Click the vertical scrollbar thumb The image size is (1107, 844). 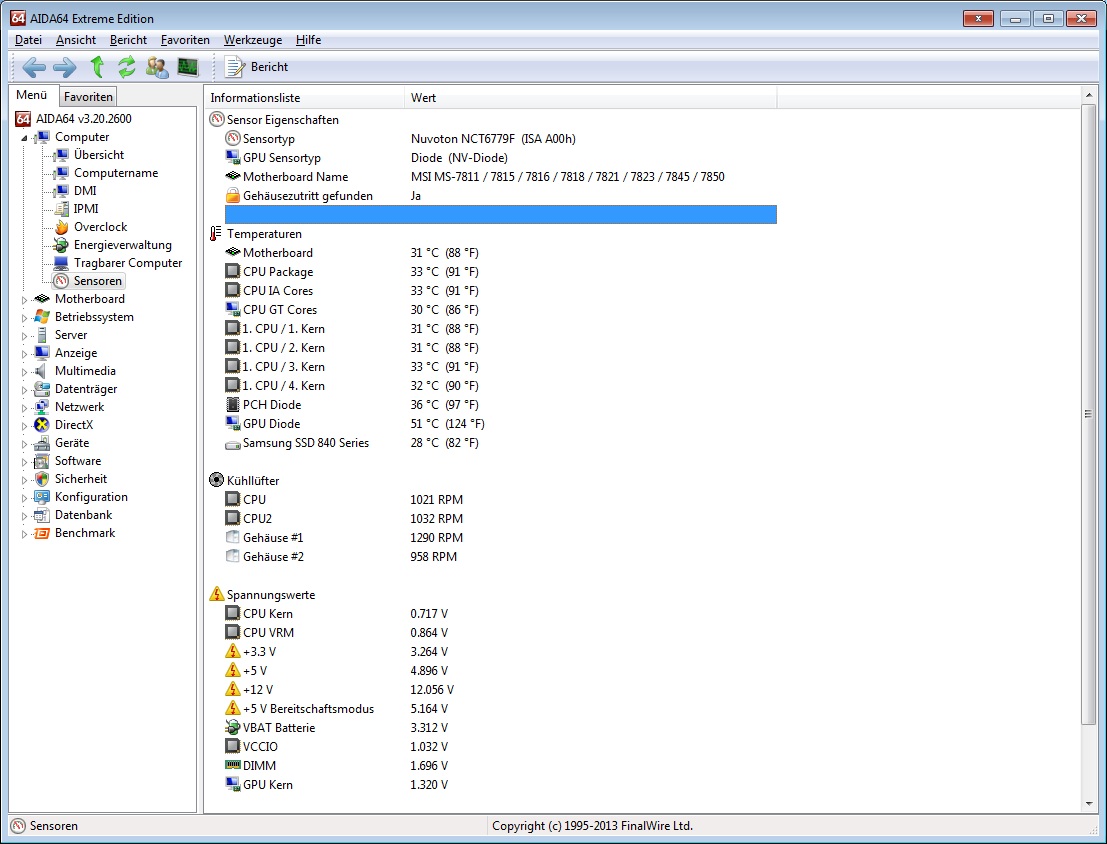tap(1087, 415)
